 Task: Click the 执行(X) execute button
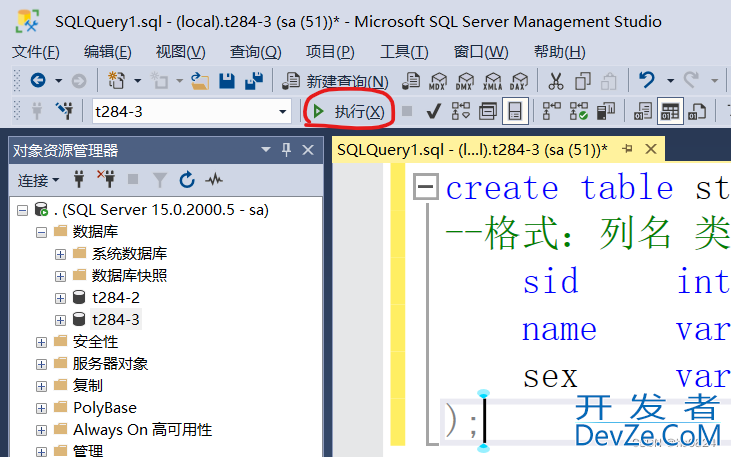pos(349,111)
